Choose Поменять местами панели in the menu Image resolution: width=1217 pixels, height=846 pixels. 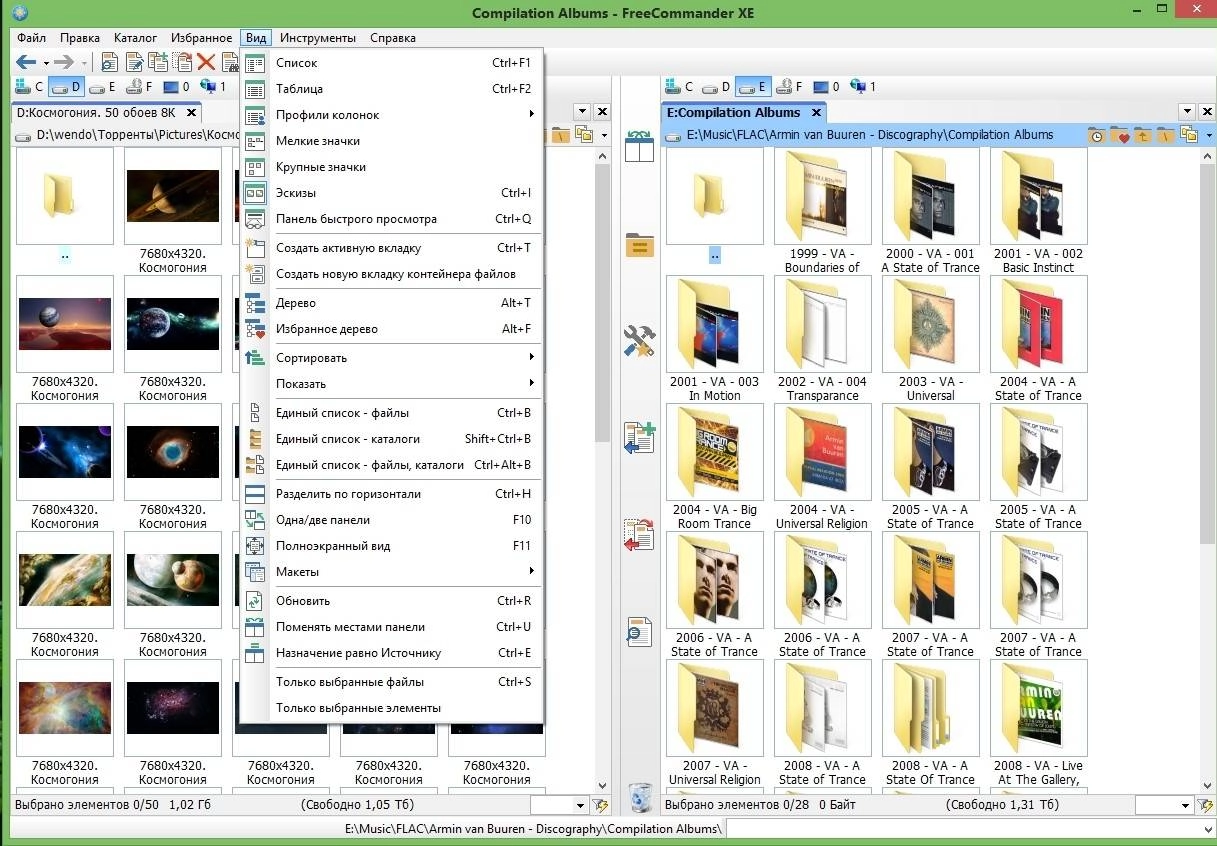(392, 627)
